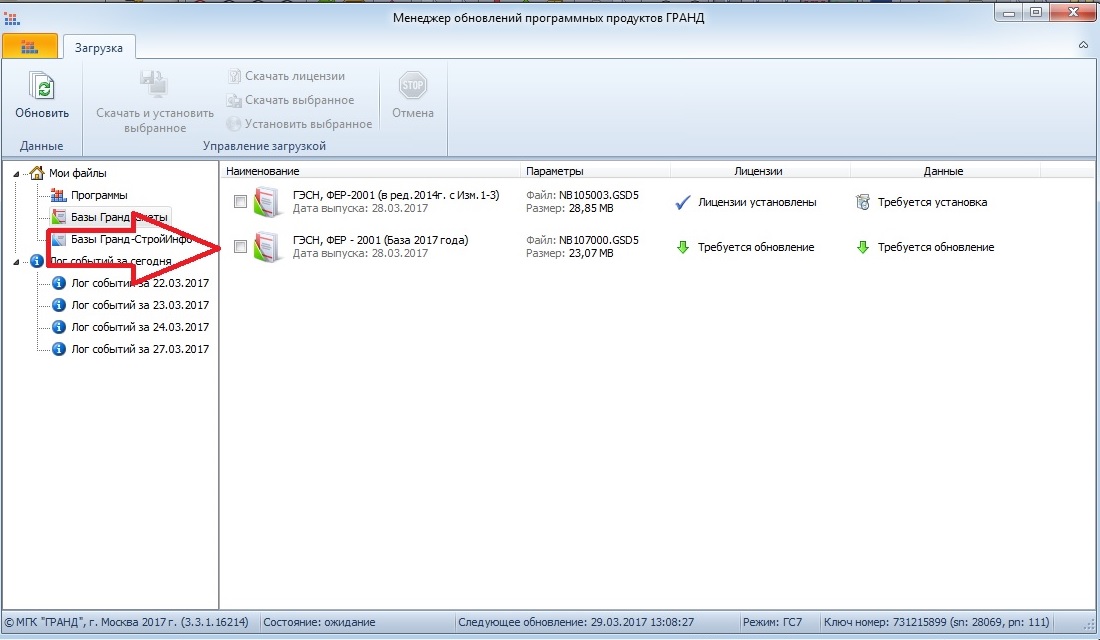
Task: Click the Файл: NB107000.GSD5 text
Action: point(582,240)
